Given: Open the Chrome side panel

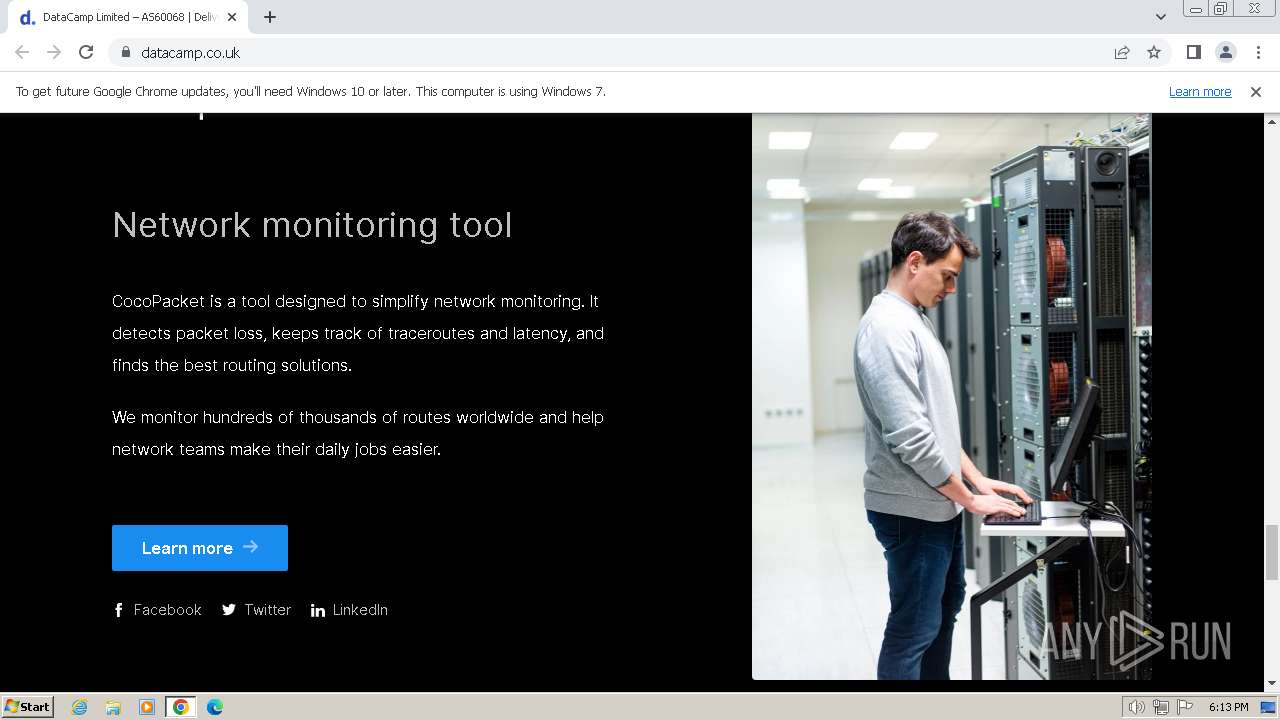Looking at the screenshot, I should pyautogui.click(x=1193, y=52).
